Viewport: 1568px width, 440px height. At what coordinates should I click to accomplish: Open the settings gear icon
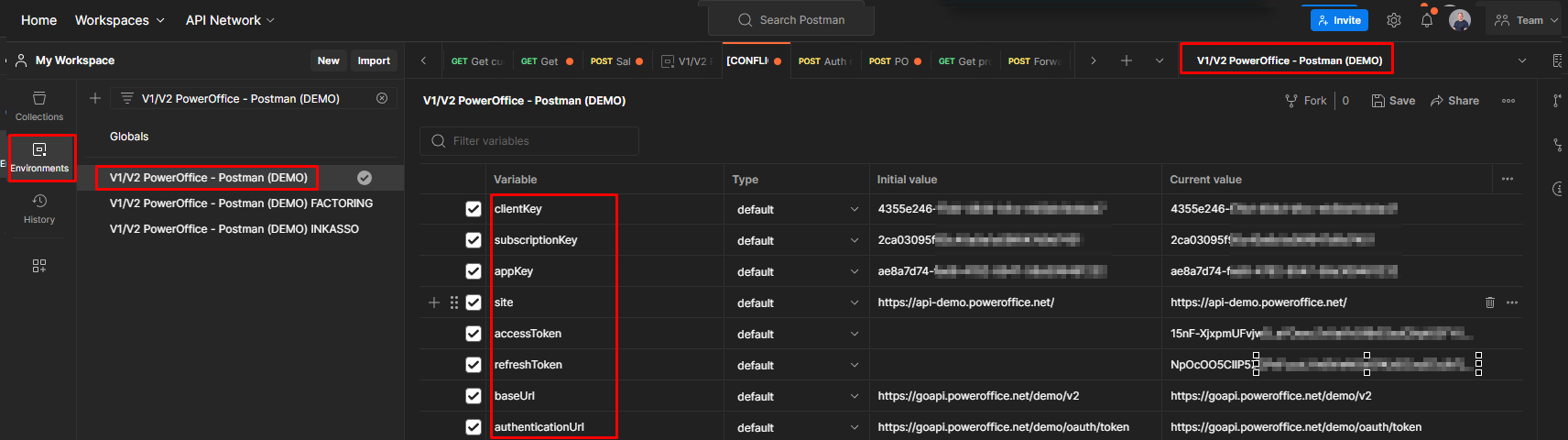(x=1393, y=20)
